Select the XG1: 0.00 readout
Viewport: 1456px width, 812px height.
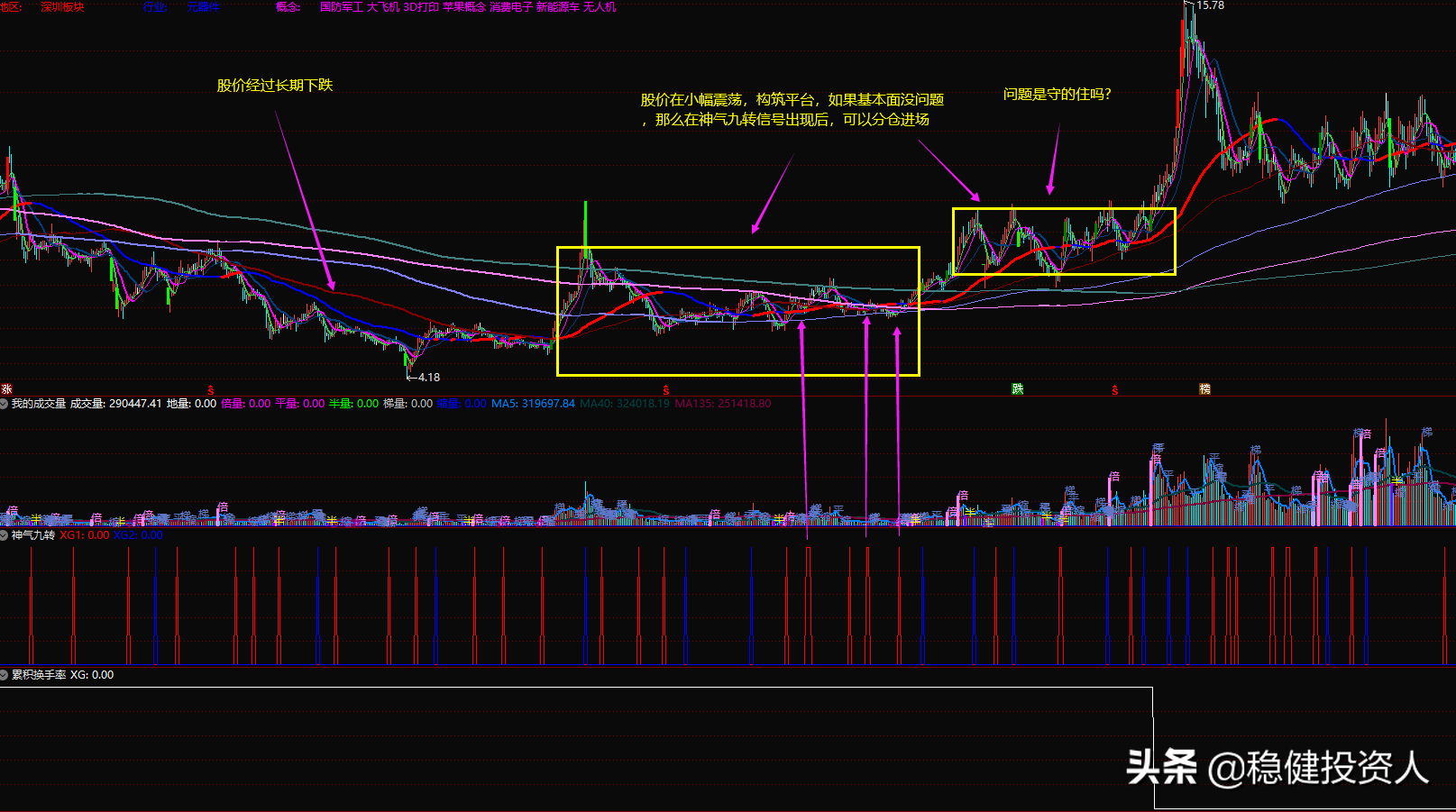85,535
